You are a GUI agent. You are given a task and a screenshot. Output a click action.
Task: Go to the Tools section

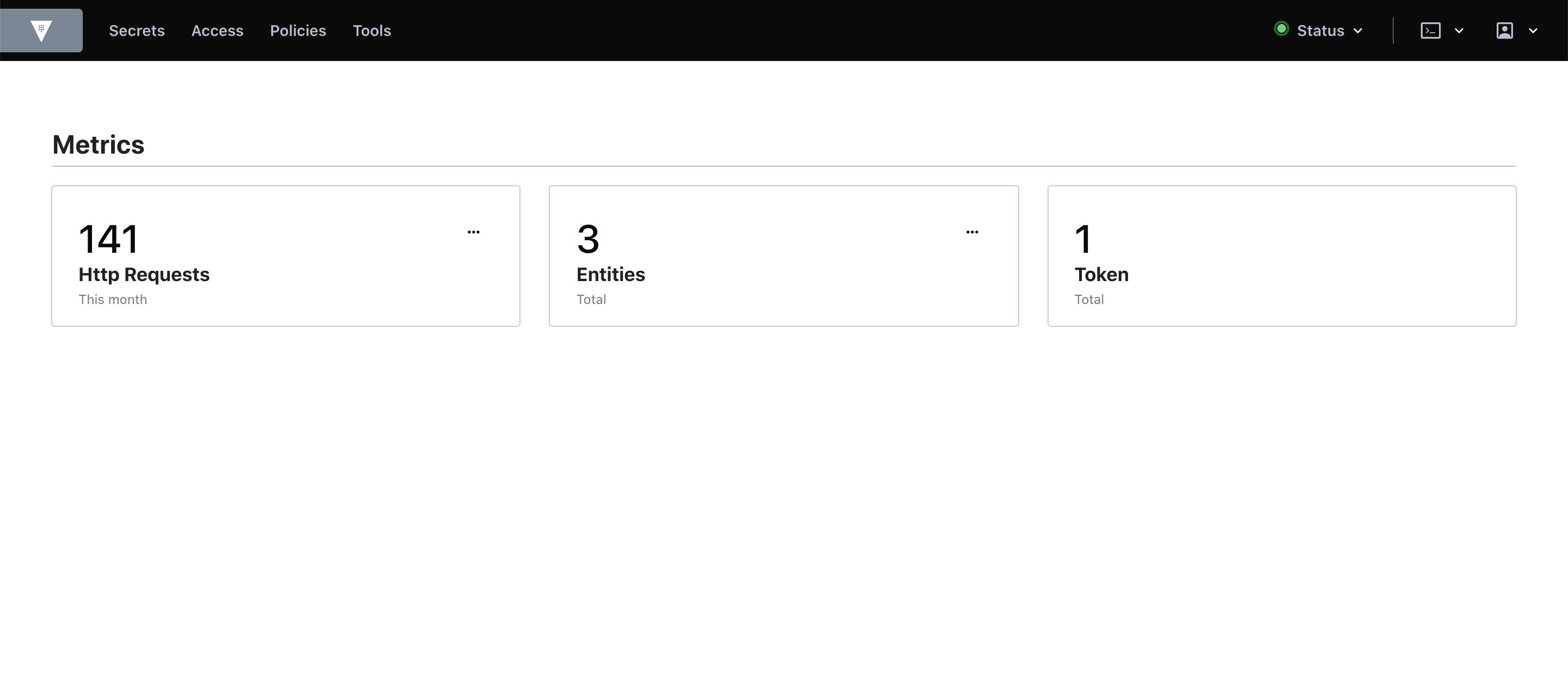[x=371, y=31]
